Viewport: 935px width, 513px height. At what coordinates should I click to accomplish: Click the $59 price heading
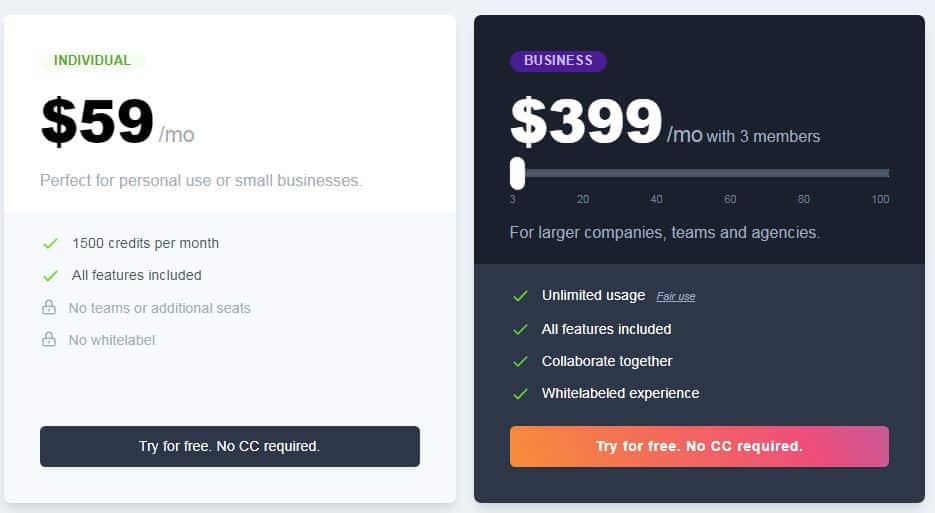click(x=98, y=121)
